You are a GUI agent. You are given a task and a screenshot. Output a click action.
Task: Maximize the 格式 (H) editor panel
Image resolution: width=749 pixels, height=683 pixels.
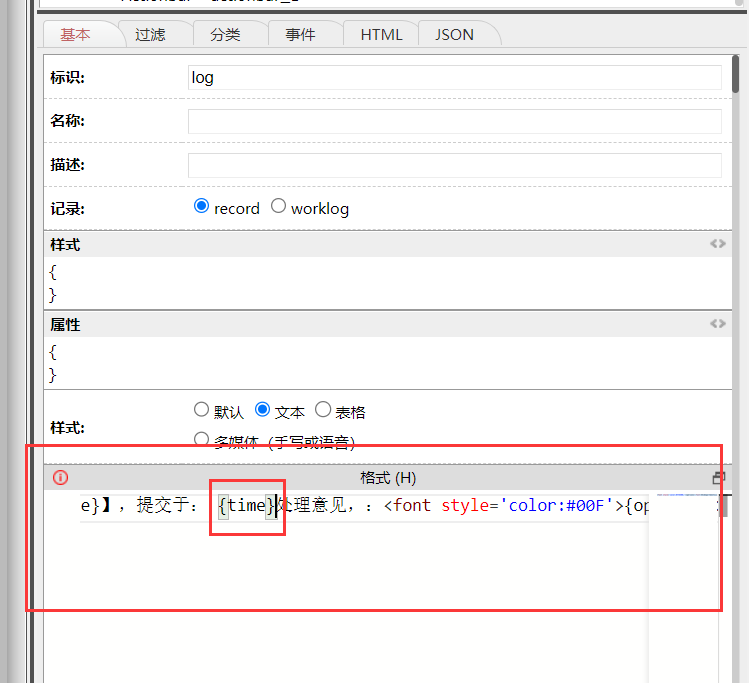(x=718, y=478)
